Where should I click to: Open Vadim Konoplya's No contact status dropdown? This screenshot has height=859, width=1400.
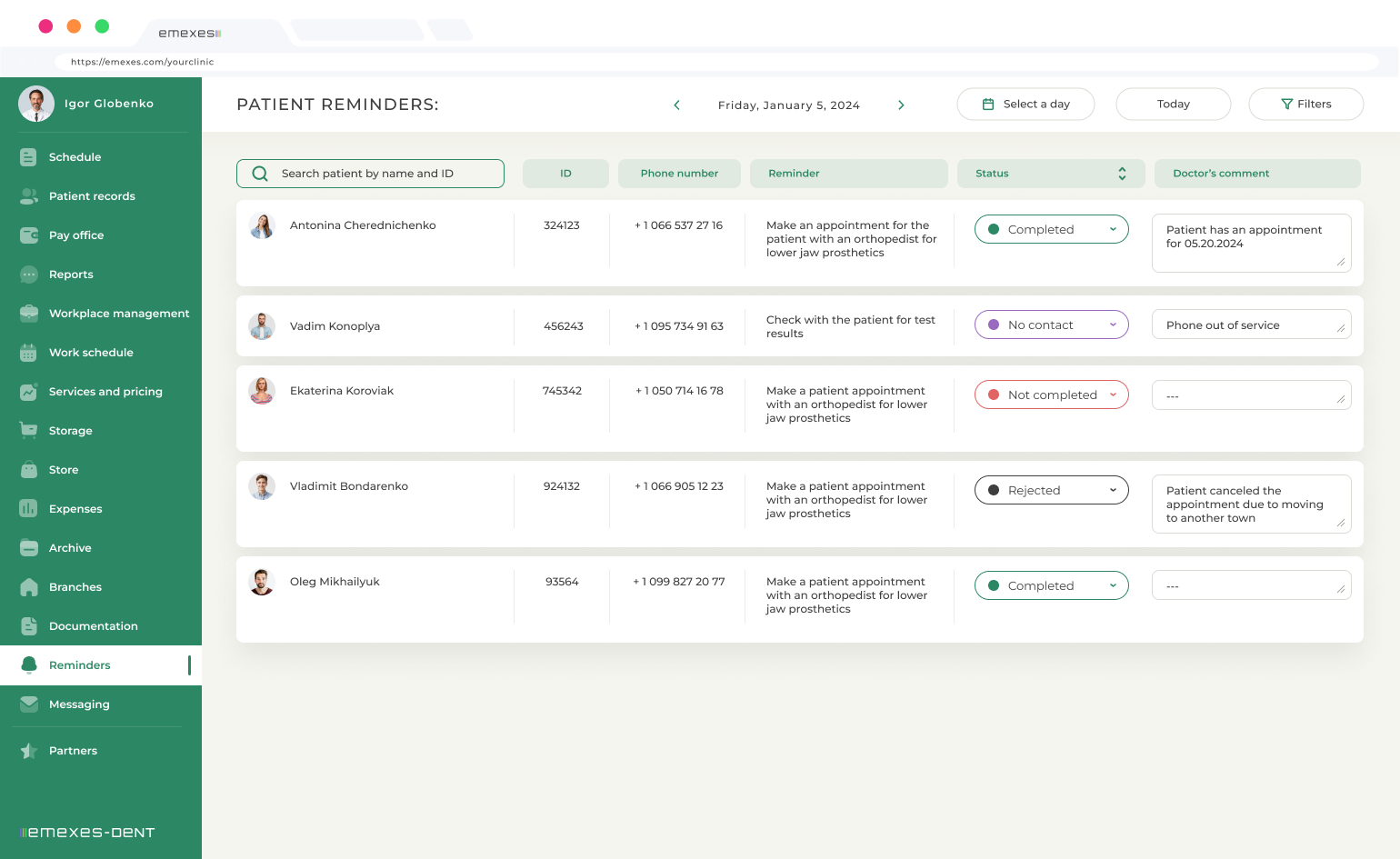[1052, 325]
